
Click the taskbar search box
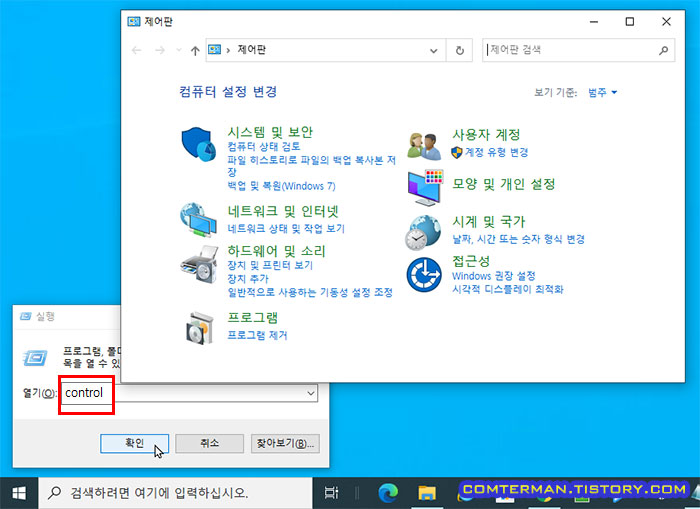point(175,493)
